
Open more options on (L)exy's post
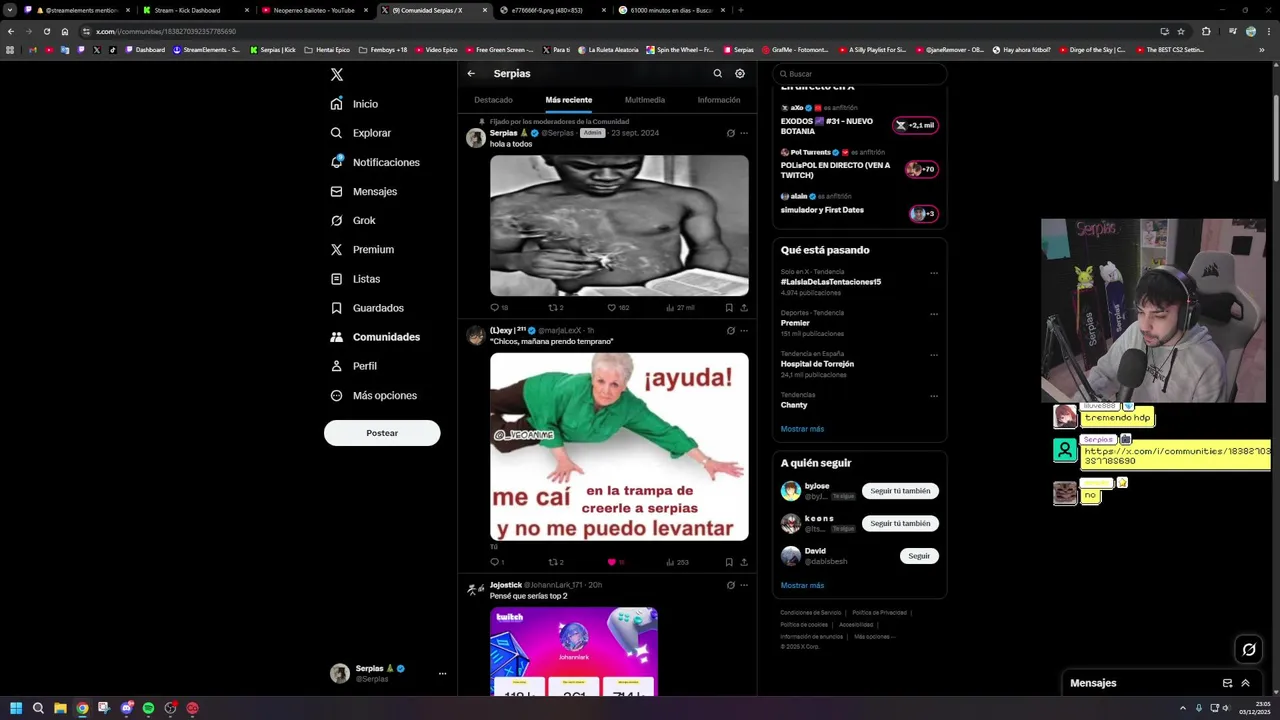pos(744,330)
